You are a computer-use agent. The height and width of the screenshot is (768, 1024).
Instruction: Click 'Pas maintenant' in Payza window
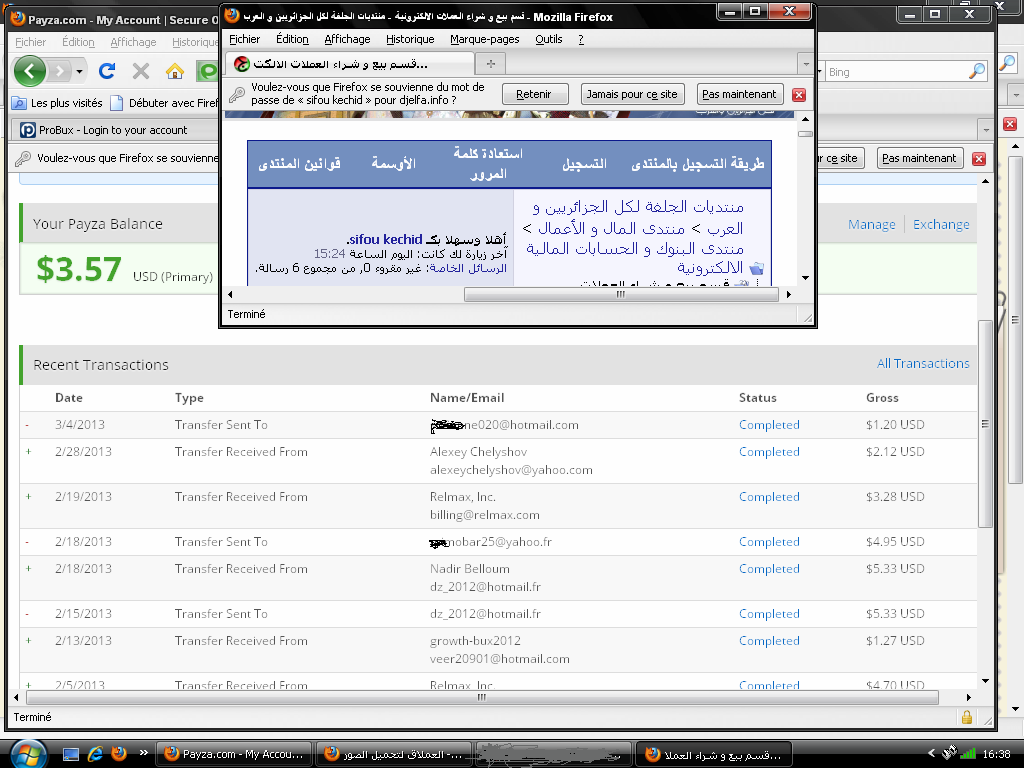click(919, 158)
